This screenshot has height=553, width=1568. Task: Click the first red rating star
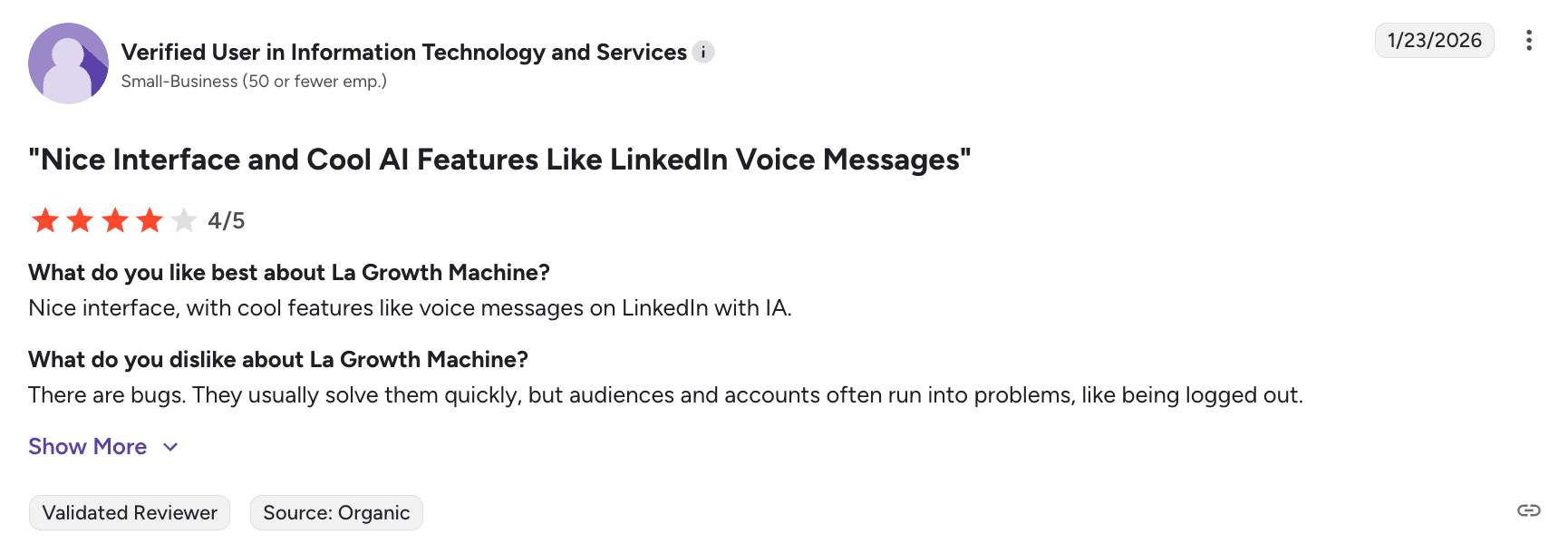pyautogui.click(x=45, y=220)
